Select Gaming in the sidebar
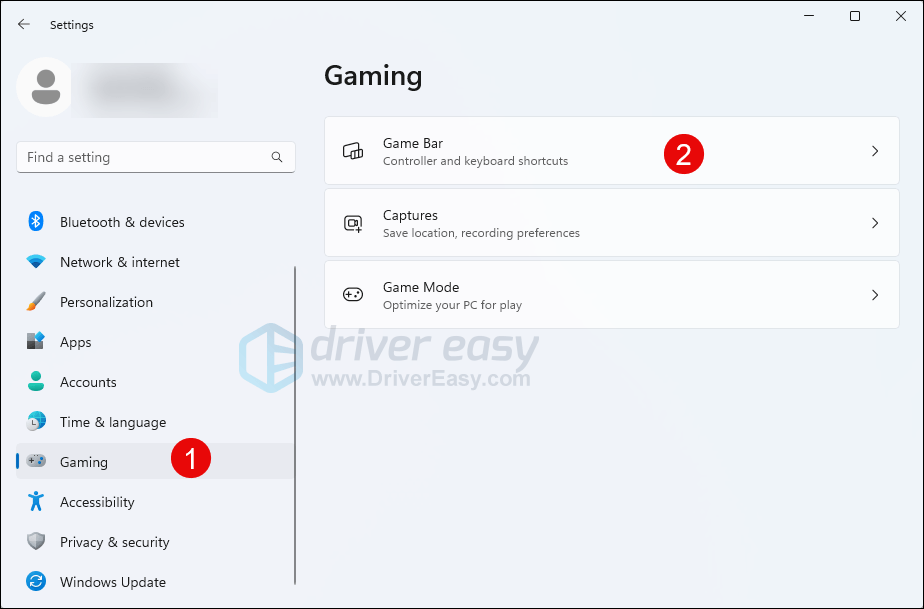The image size is (924, 609). pos(84,462)
